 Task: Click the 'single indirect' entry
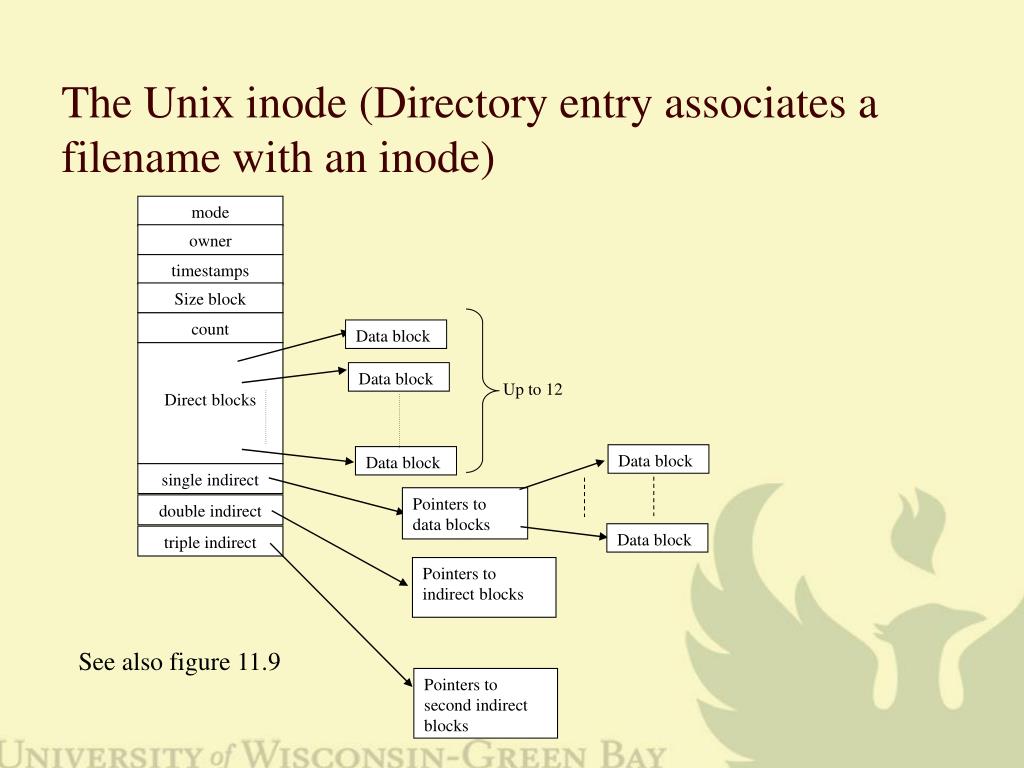tap(210, 479)
